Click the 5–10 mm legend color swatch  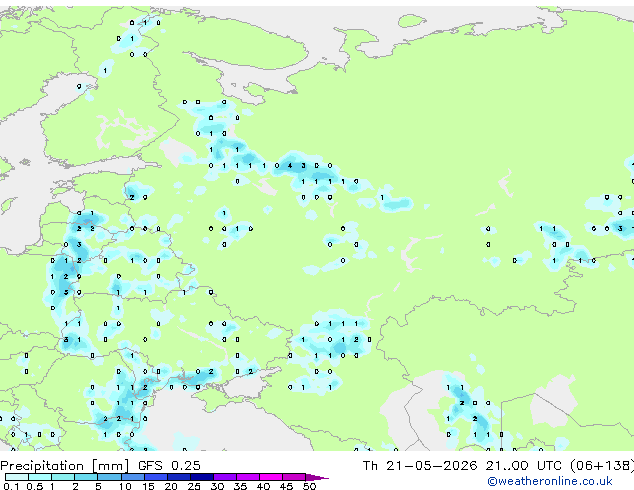click(x=109, y=477)
